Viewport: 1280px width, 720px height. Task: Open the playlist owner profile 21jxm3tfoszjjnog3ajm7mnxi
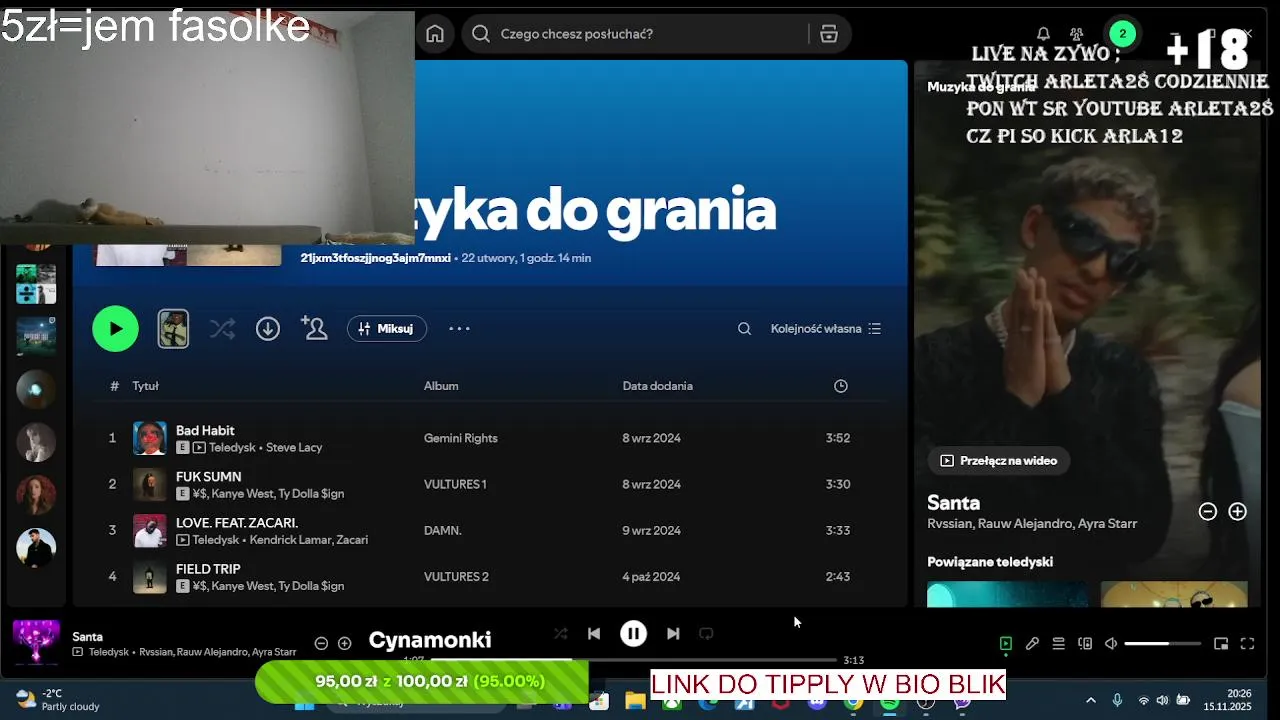(x=376, y=258)
